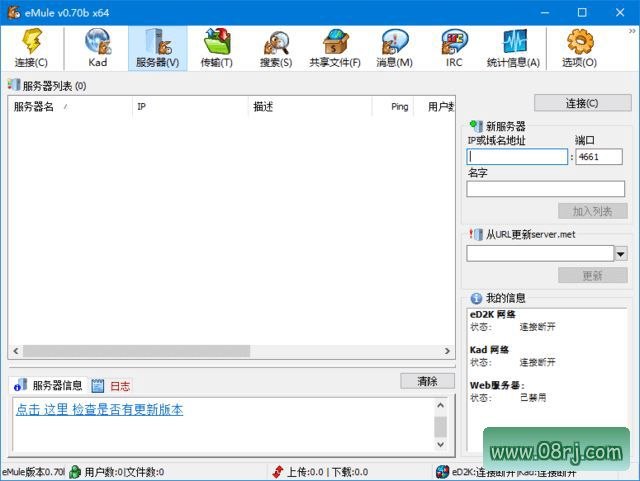
Task: Open the 选项(O) options gear icon
Action: [x=580, y=48]
